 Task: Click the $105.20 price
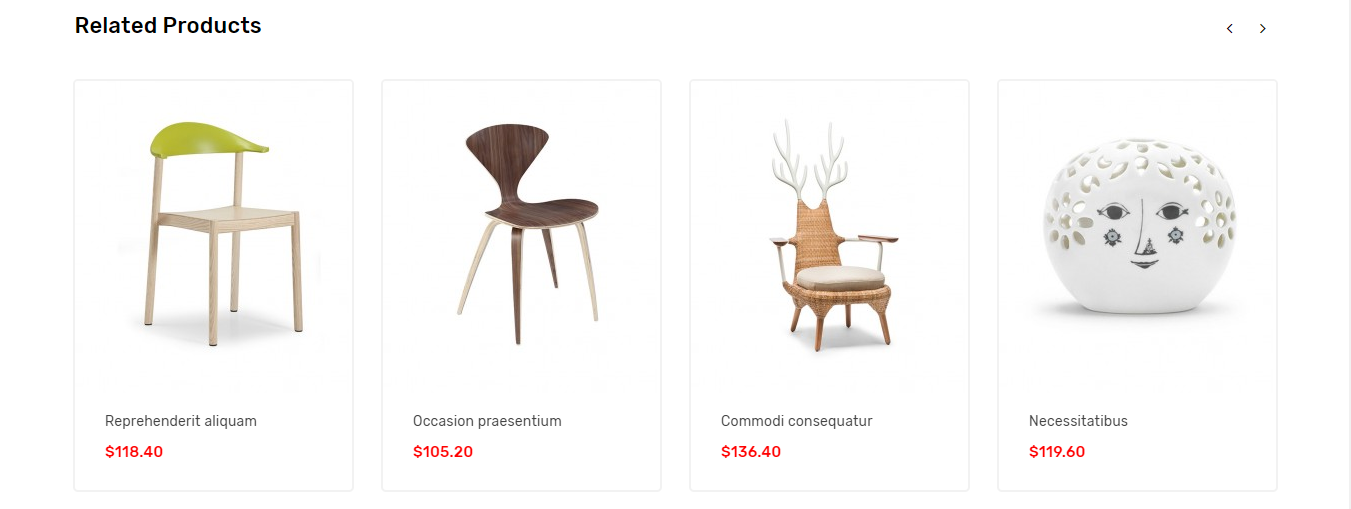coord(443,452)
